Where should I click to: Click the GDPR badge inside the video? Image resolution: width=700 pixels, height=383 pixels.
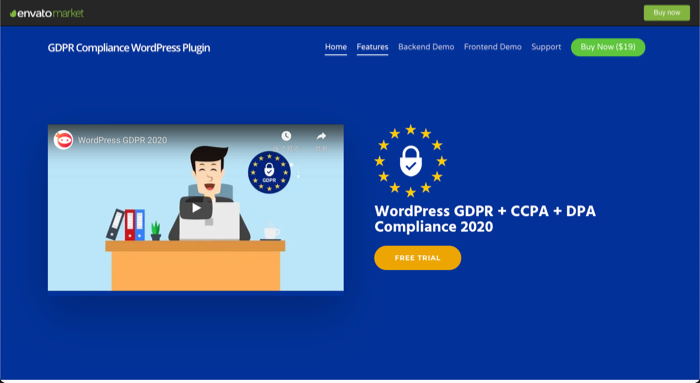(x=269, y=172)
